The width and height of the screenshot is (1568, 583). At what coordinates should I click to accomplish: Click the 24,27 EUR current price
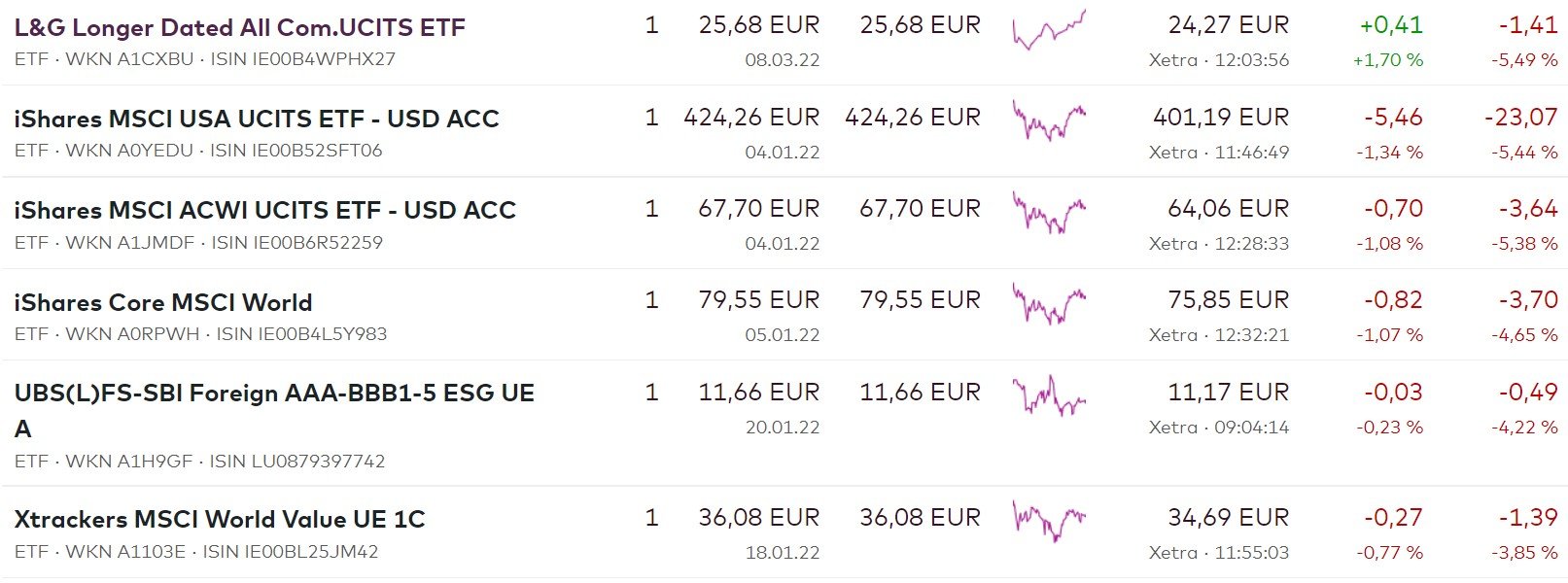tap(1228, 25)
